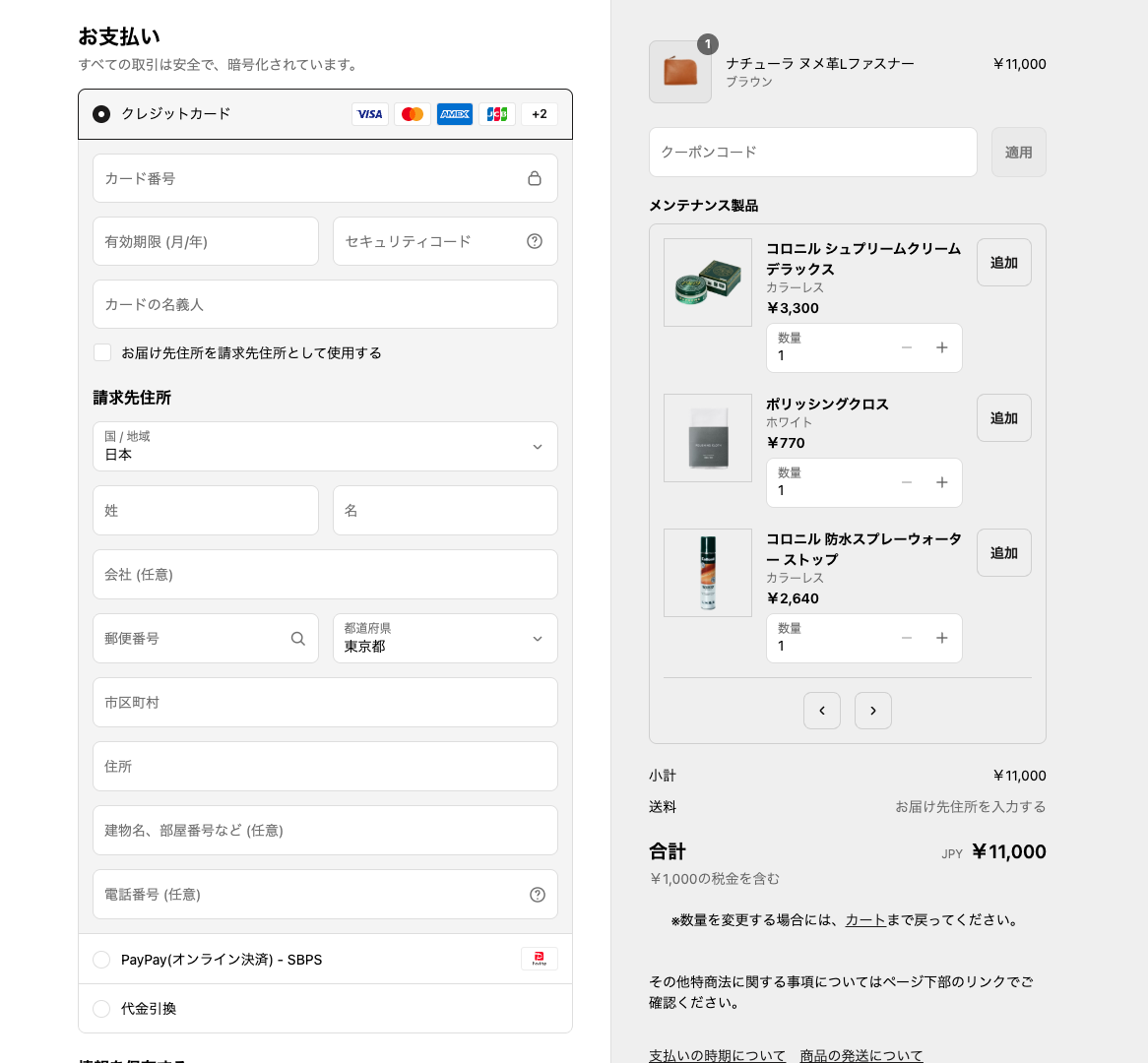Open the カート link to edit quantity

tap(865, 920)
